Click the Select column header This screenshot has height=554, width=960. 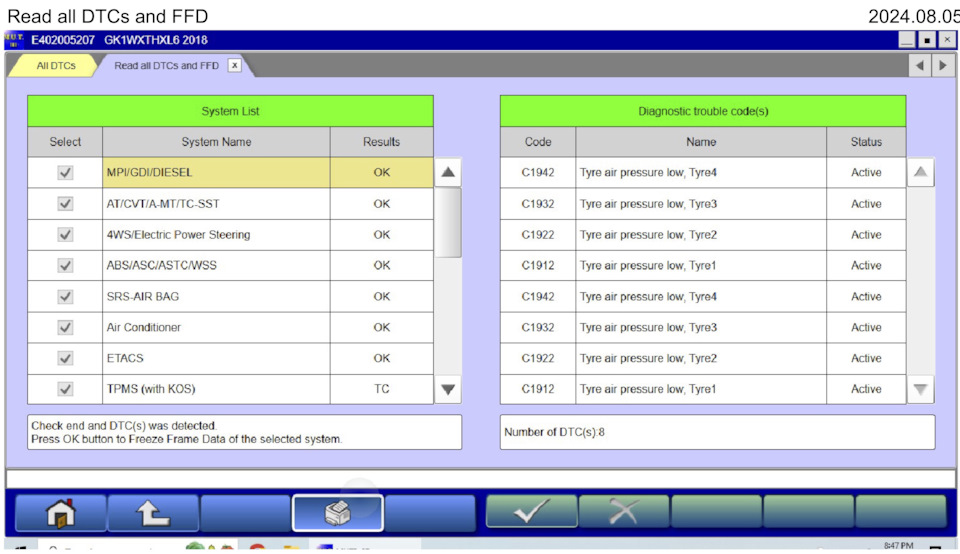tap(65, 142)
